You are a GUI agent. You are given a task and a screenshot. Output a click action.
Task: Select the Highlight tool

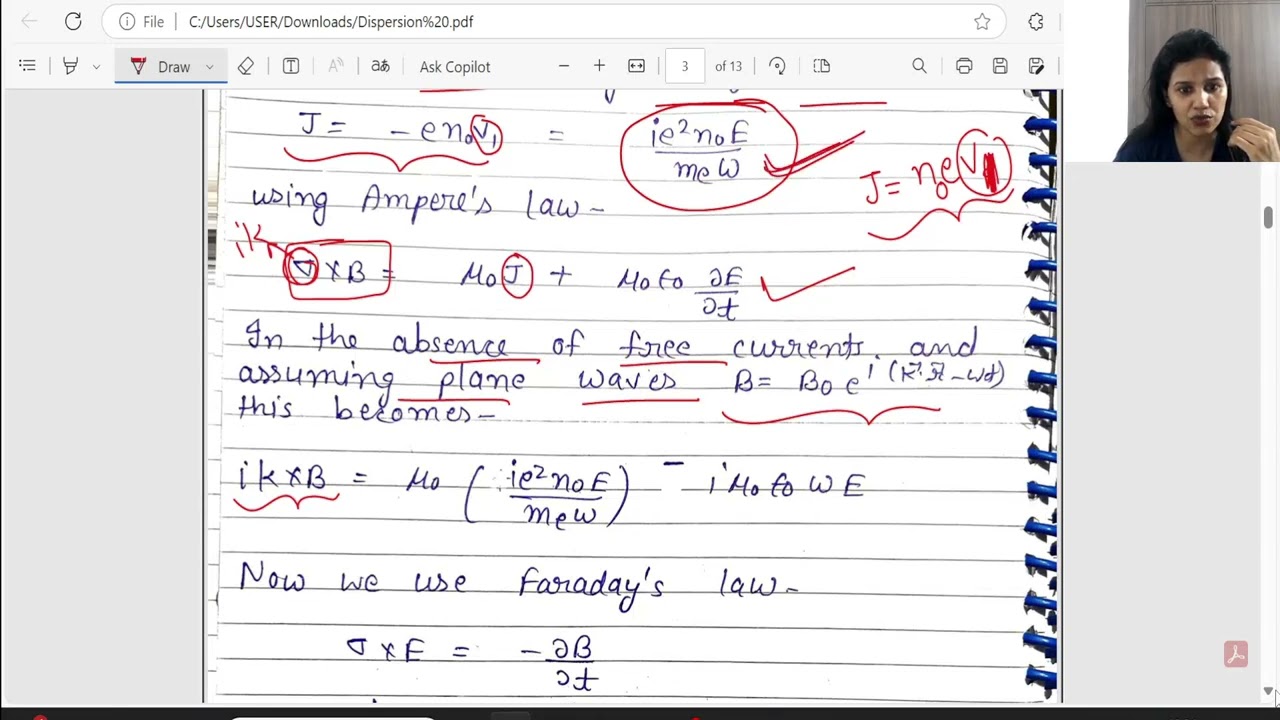[70, 66]
